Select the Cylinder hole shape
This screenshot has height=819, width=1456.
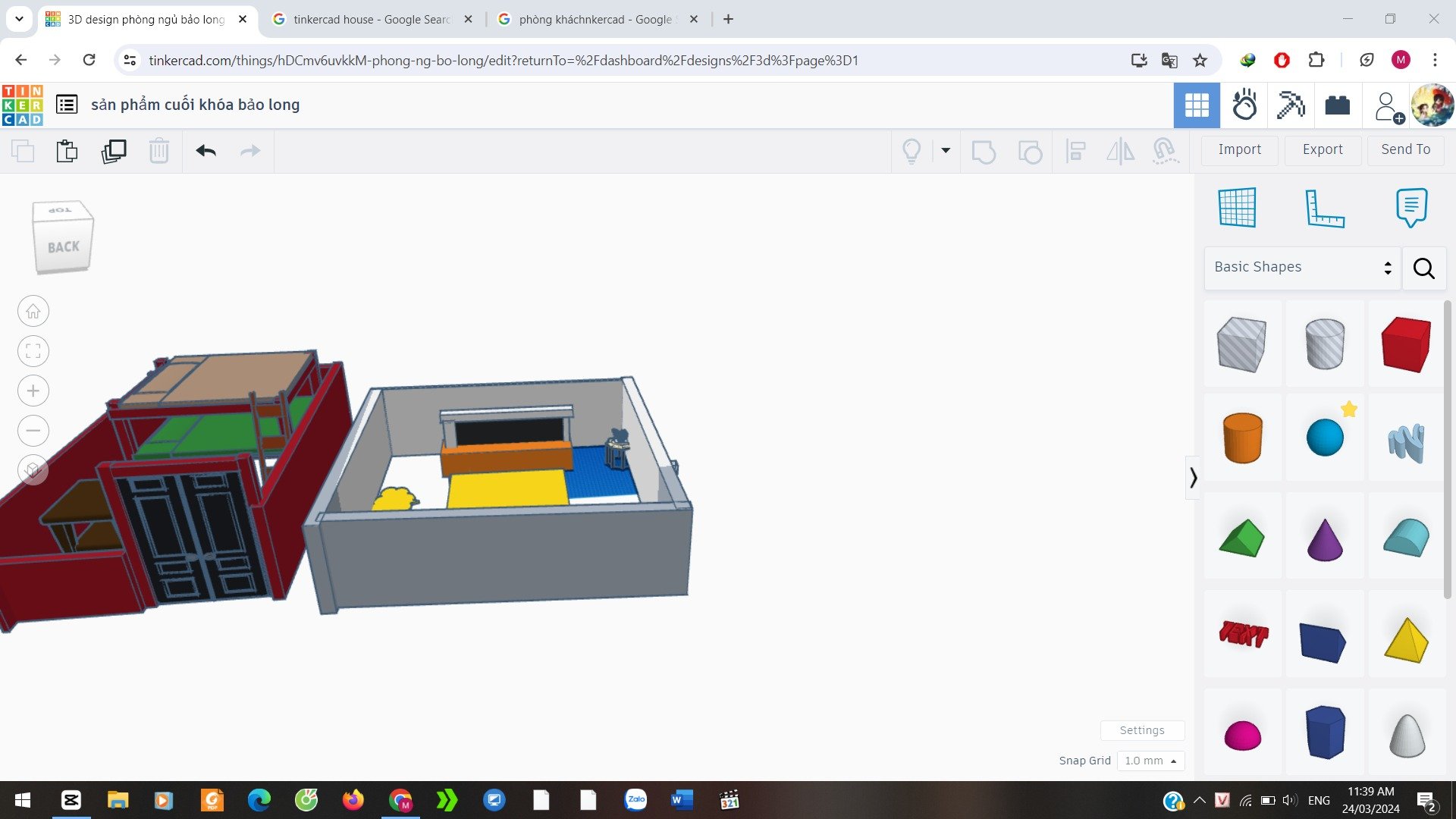tap(1325, 344)
